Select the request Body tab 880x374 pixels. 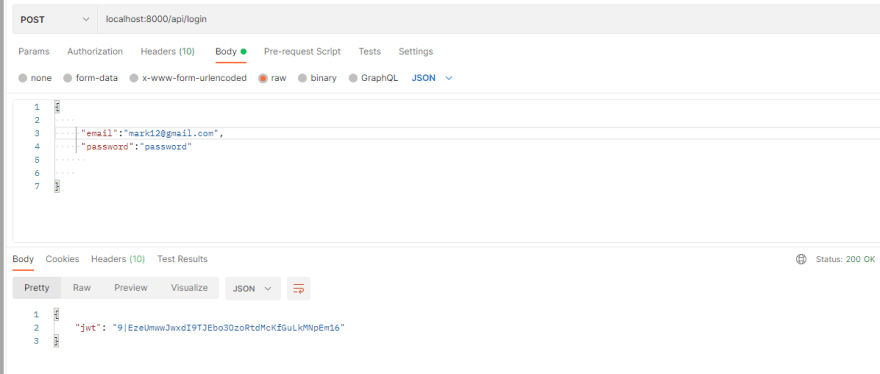(231, 51)
